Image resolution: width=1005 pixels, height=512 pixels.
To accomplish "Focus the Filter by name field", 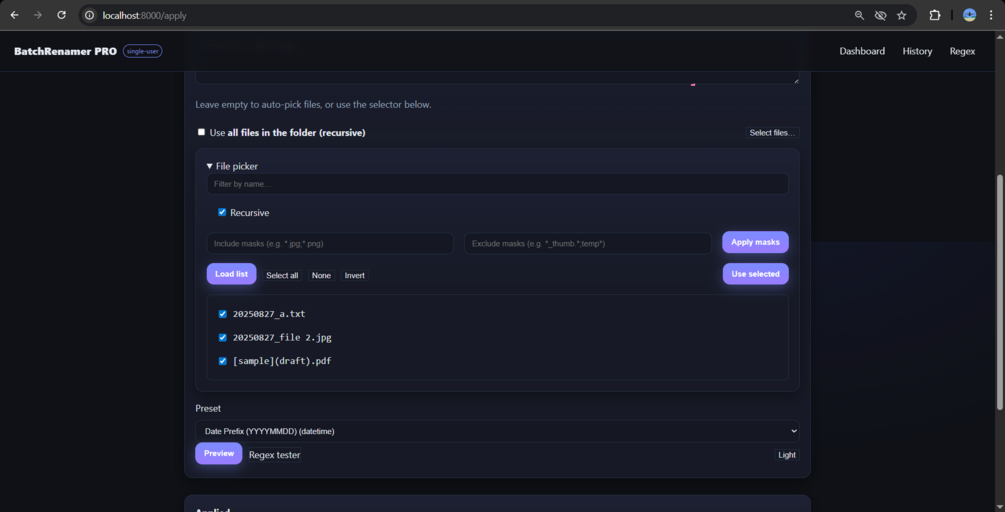I will tap(497, 184).
